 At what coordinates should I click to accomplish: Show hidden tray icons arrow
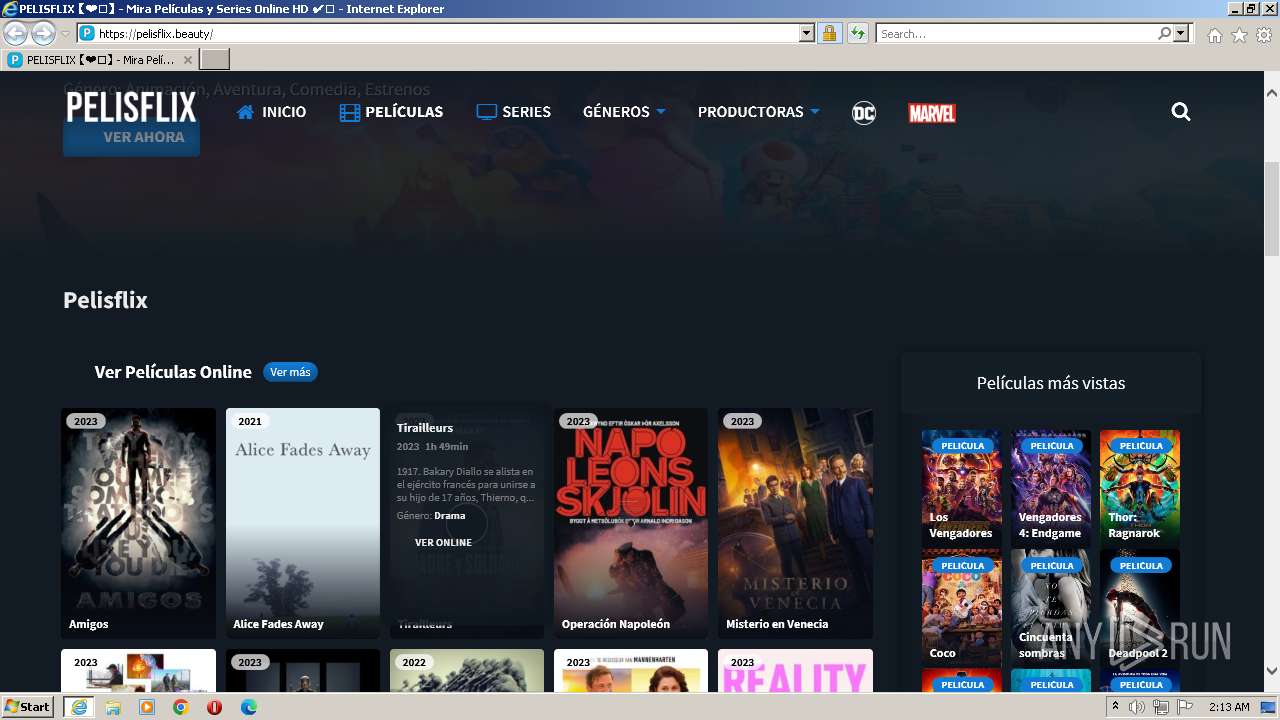tap(1116, 707)
